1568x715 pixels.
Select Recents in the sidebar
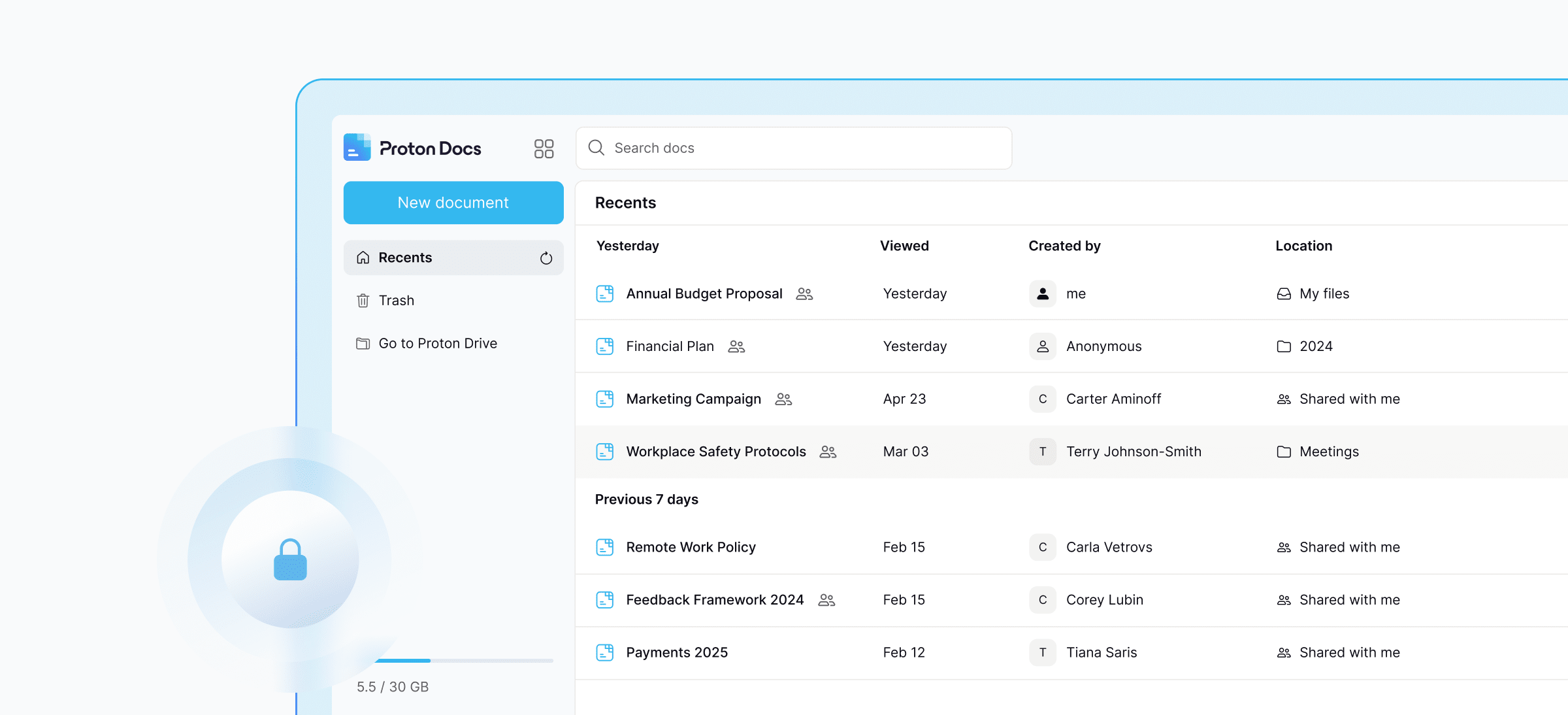click(x=453, y=258)
